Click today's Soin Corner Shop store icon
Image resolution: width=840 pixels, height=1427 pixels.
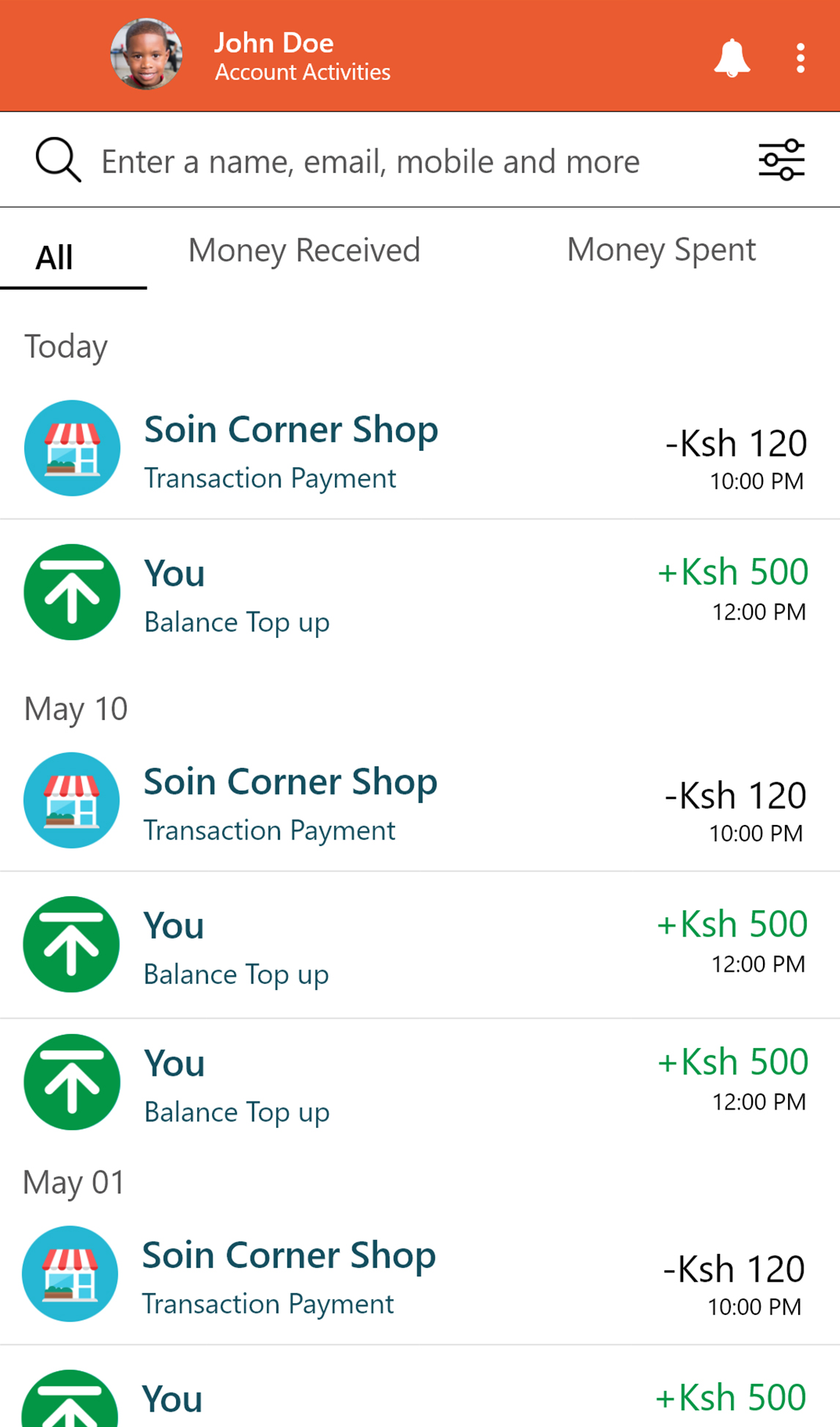point(72,448)
